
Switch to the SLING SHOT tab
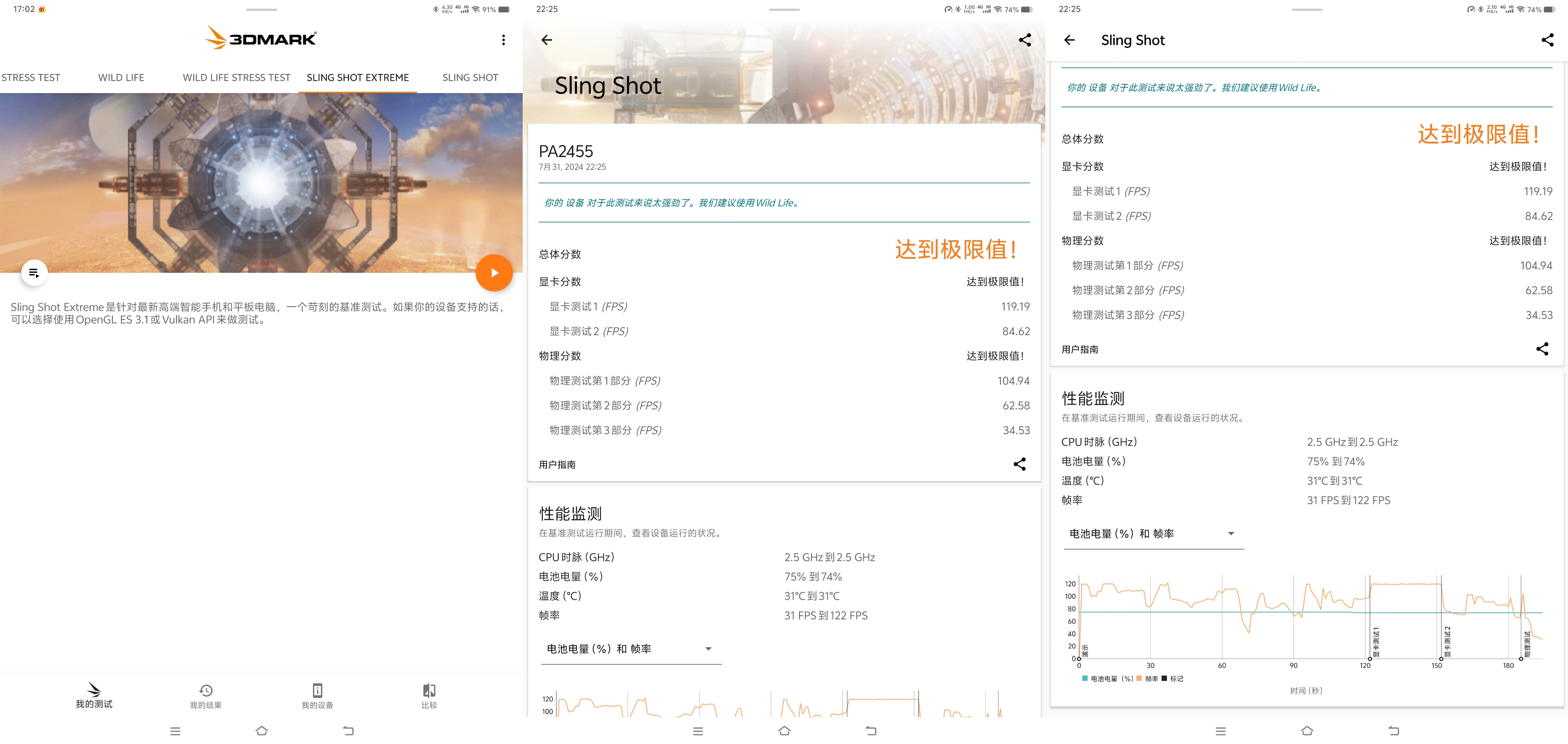pos(470,77)
